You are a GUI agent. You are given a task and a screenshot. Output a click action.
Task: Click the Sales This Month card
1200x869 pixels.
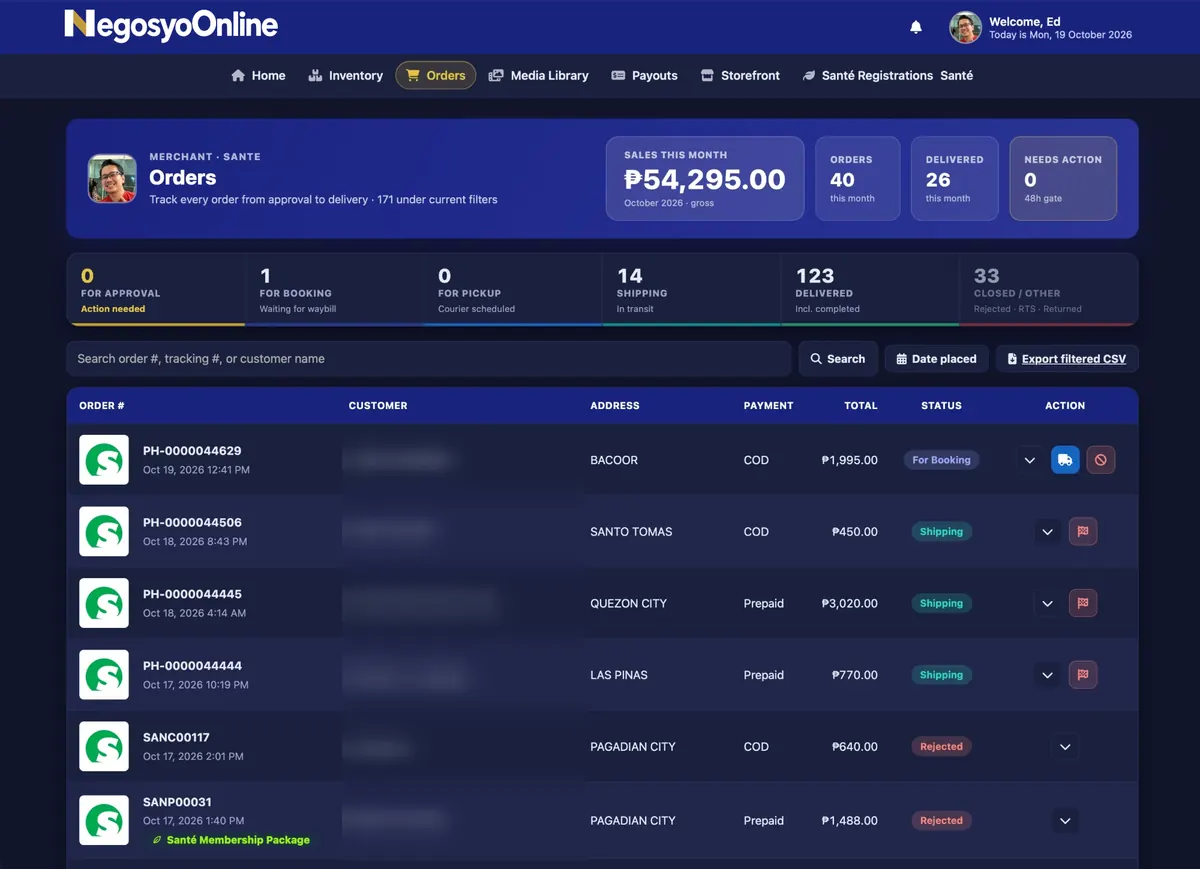[705, 178]
